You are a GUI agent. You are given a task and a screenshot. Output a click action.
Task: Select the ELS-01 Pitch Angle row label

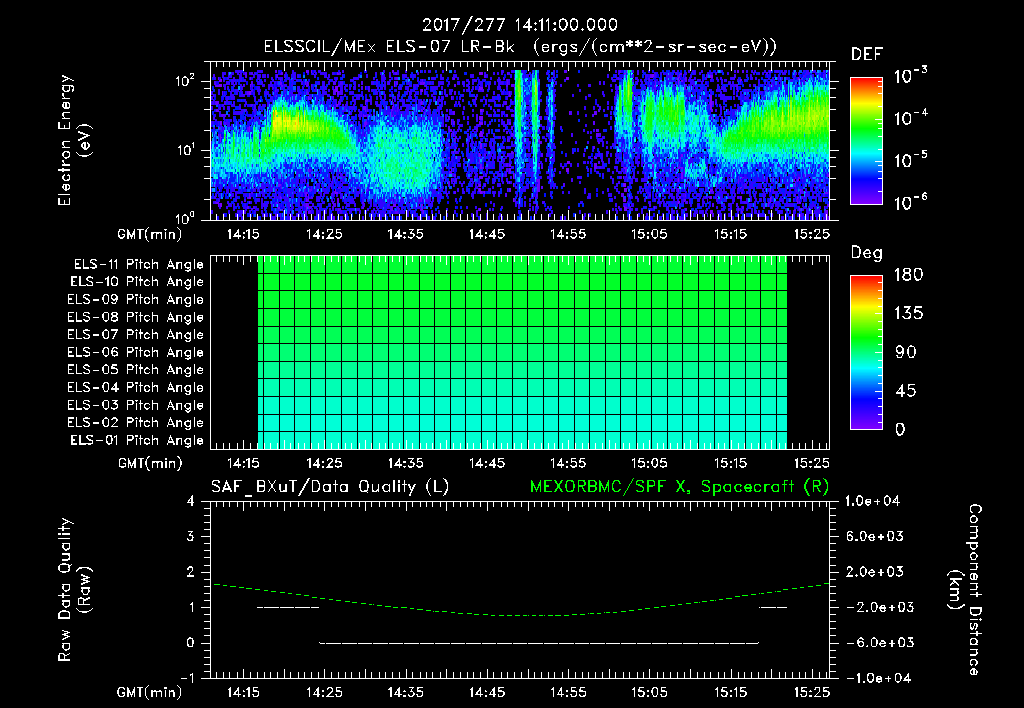click(137, 440)
